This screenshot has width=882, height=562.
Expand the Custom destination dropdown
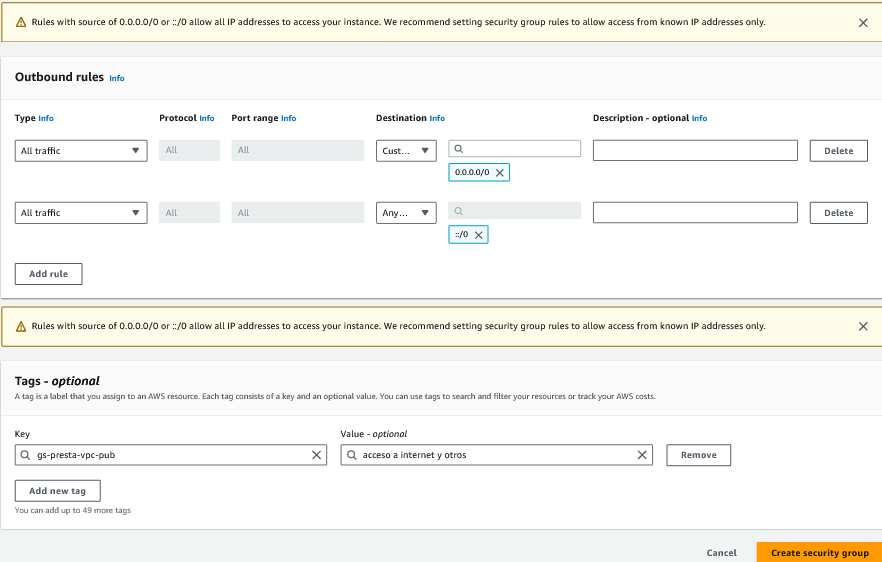pos(406,151)
